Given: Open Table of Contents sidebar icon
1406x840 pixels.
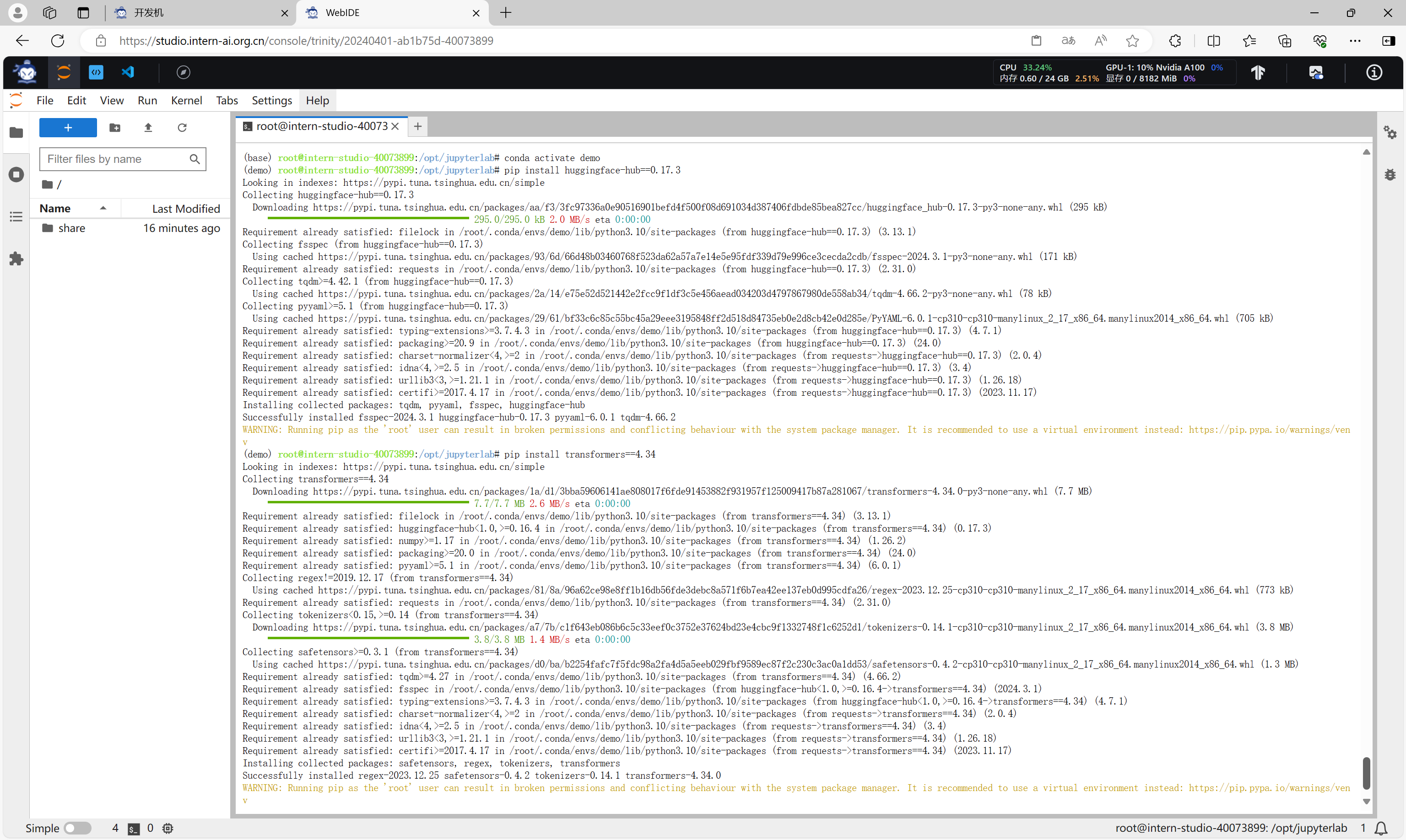Looking at the screenshot, I should (16, 217).
